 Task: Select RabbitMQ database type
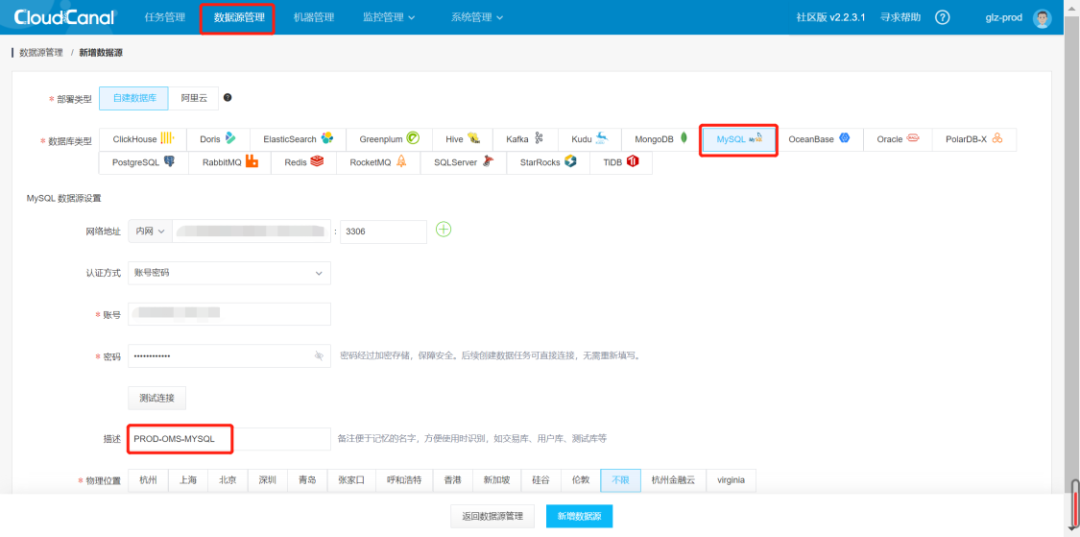pyautogui.click(x=229, y=162)
